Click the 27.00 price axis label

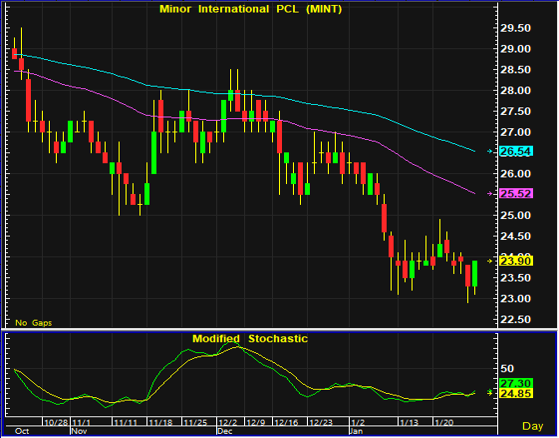coord(516,132)
